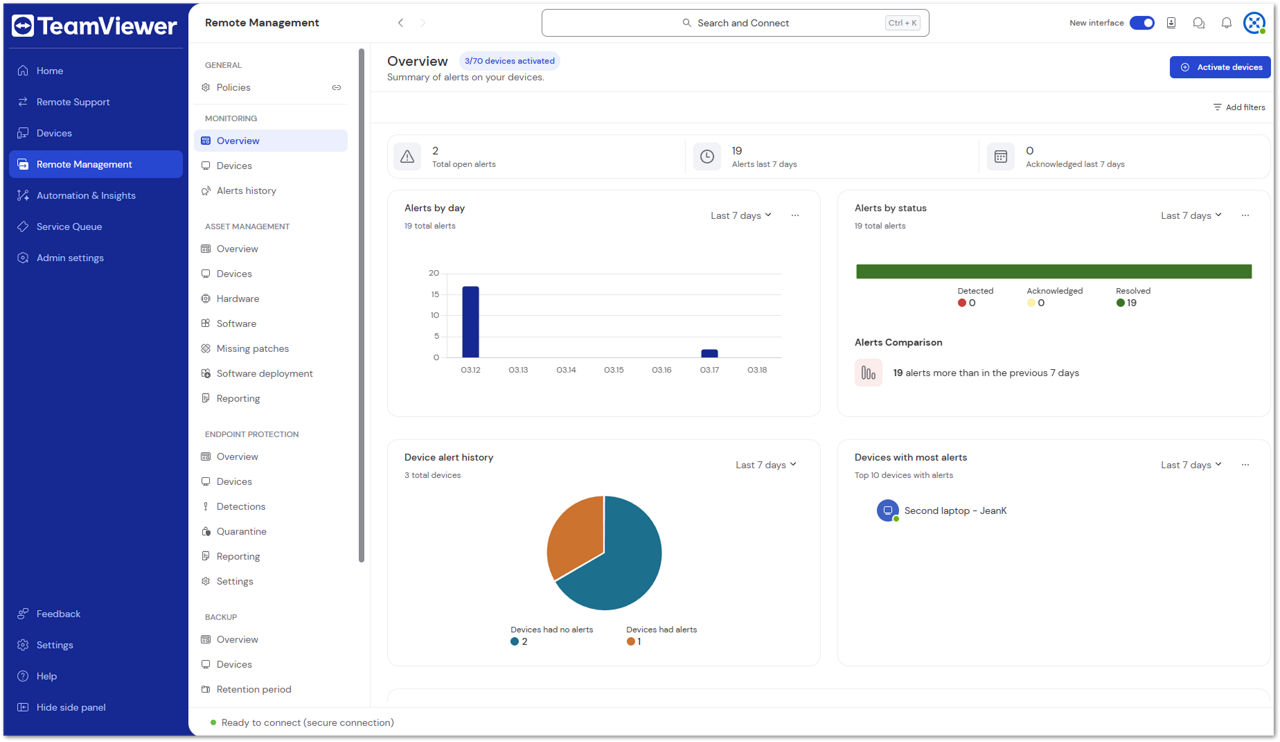Open the user profile avatar
Image resolution: width=1280 pixels, height=742 pixels.
(1254, 23)
